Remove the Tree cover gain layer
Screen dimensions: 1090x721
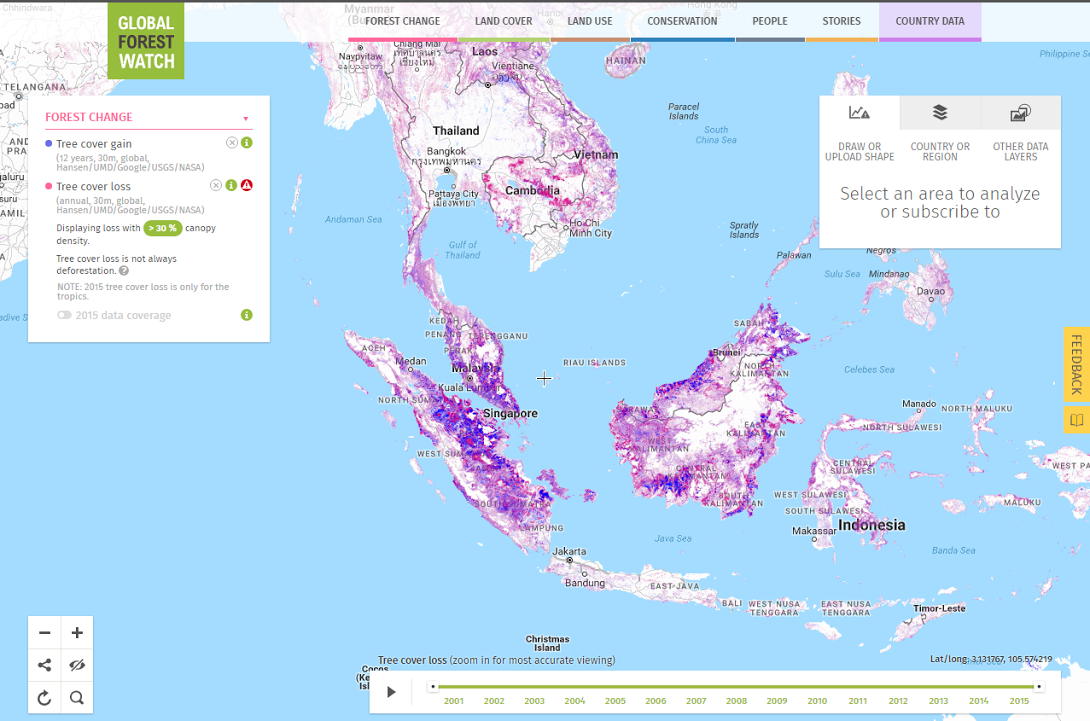(232, 143)
